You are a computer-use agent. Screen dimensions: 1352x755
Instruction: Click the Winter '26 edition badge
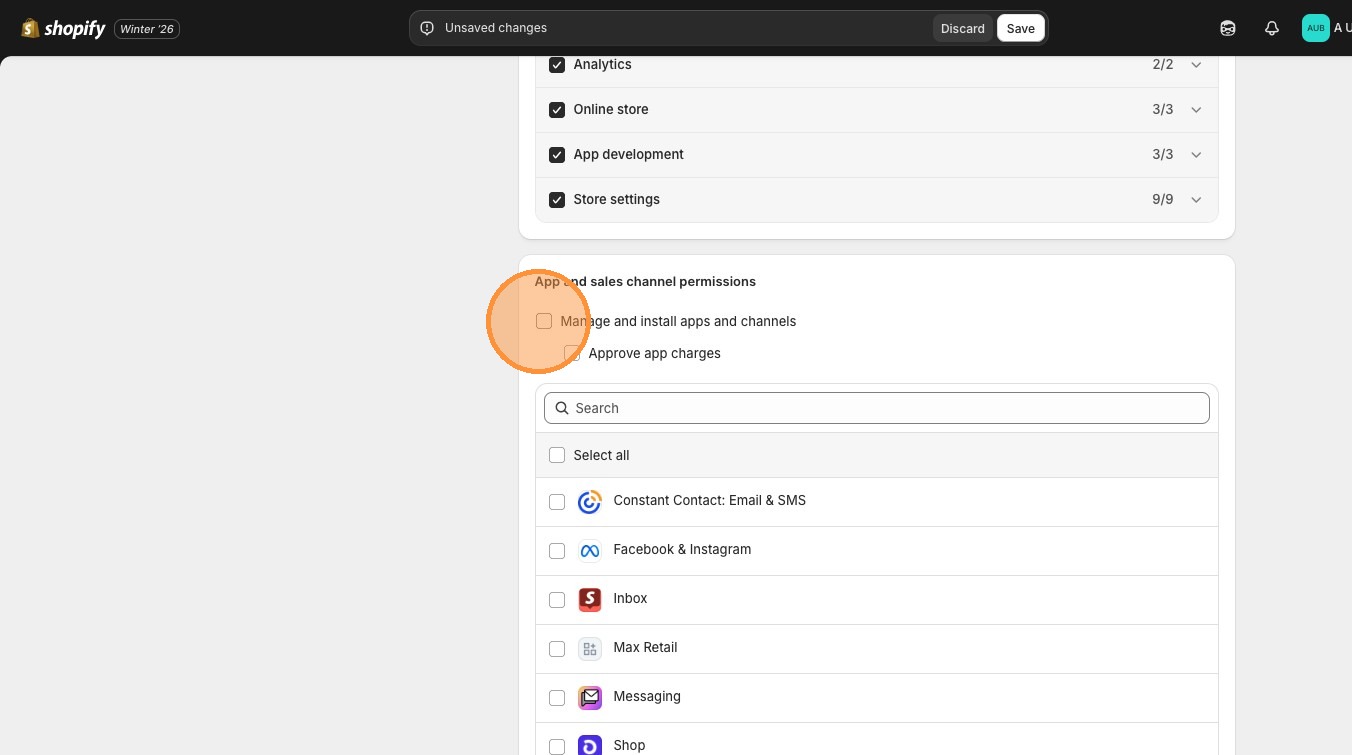click(x=147, y=29)
